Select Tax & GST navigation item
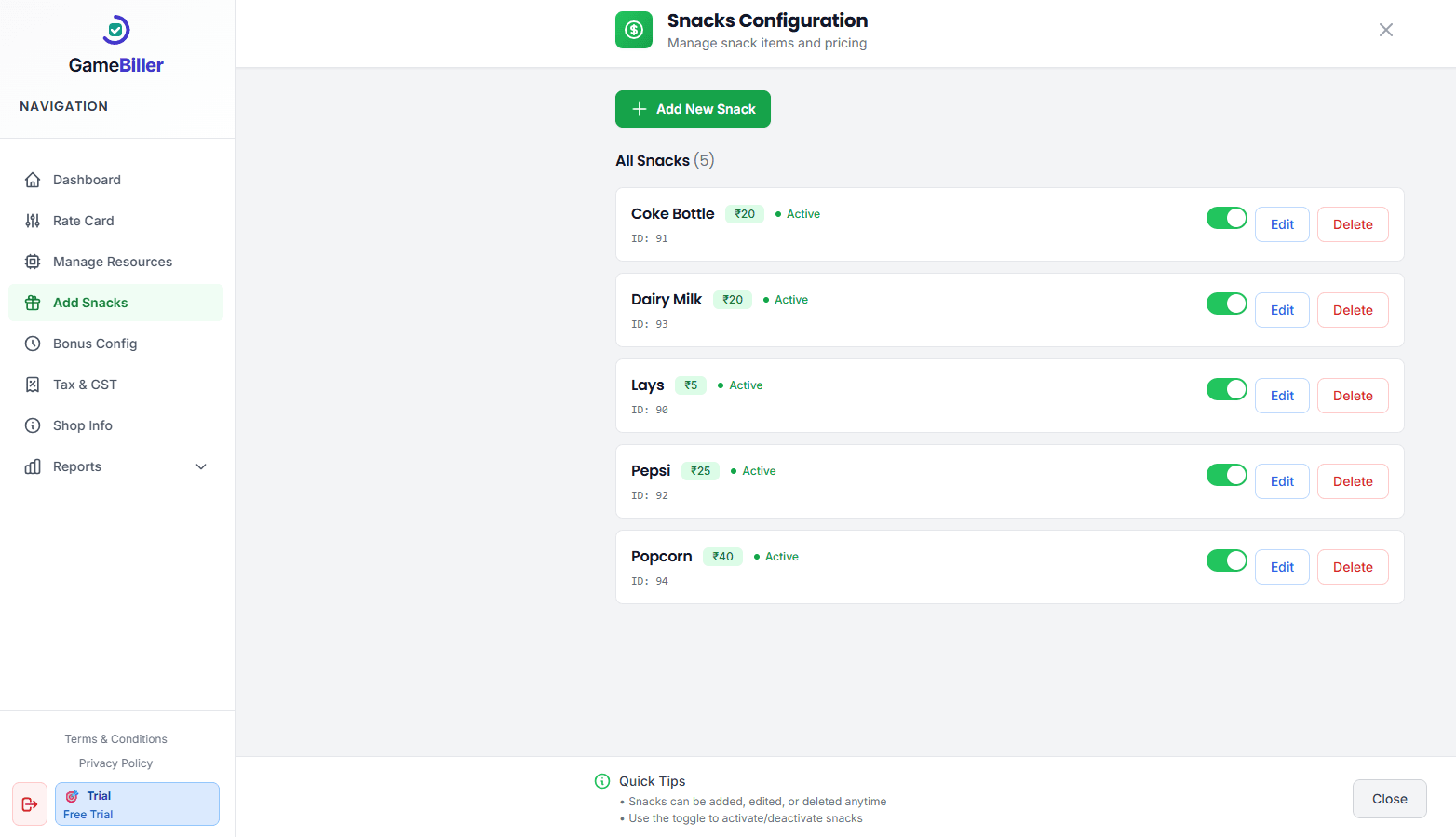The height and width of the screenshot is (837, 1456). [x=85, y=385]
